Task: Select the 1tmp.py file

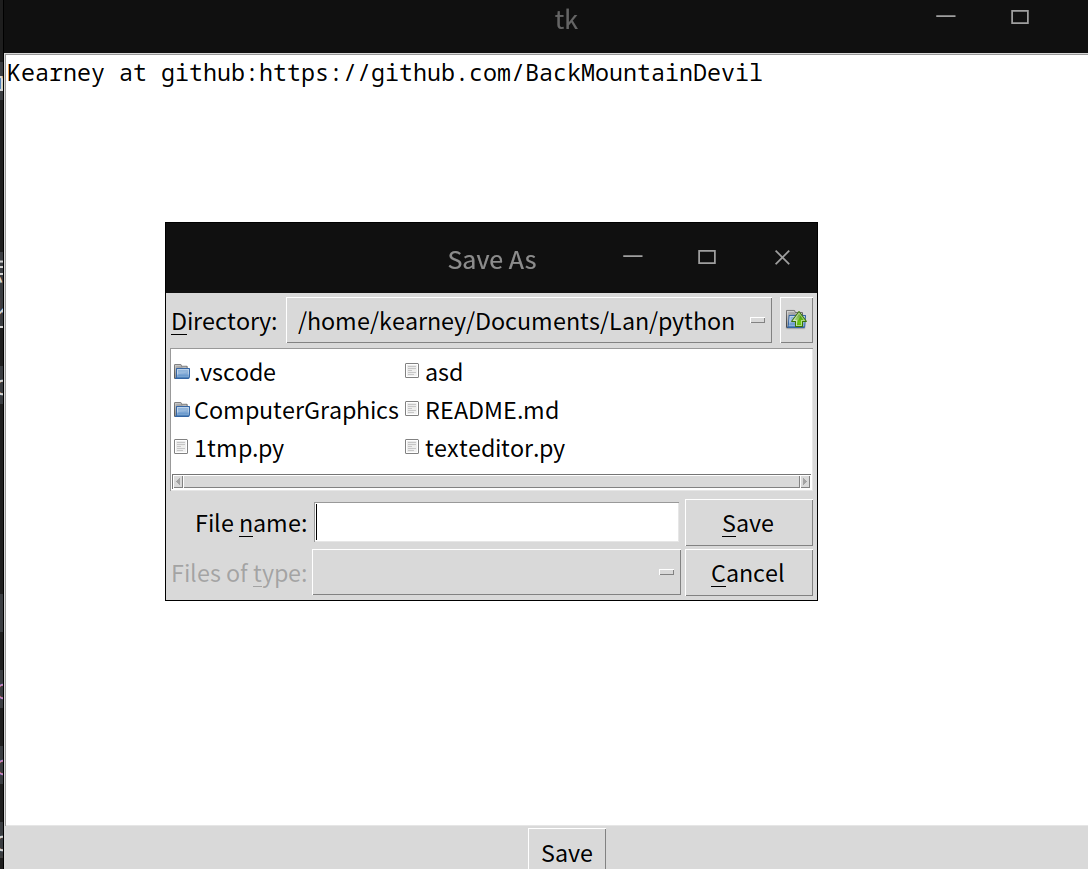Action: point(229,448)
